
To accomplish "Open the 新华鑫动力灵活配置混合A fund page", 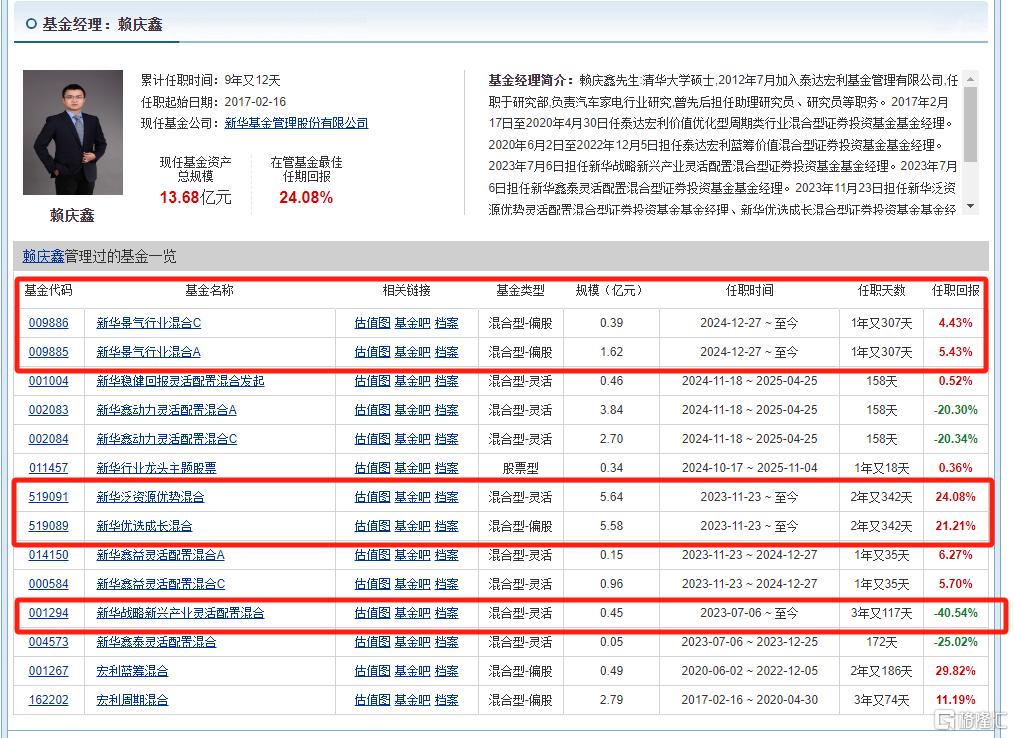I will click(167, 410).
